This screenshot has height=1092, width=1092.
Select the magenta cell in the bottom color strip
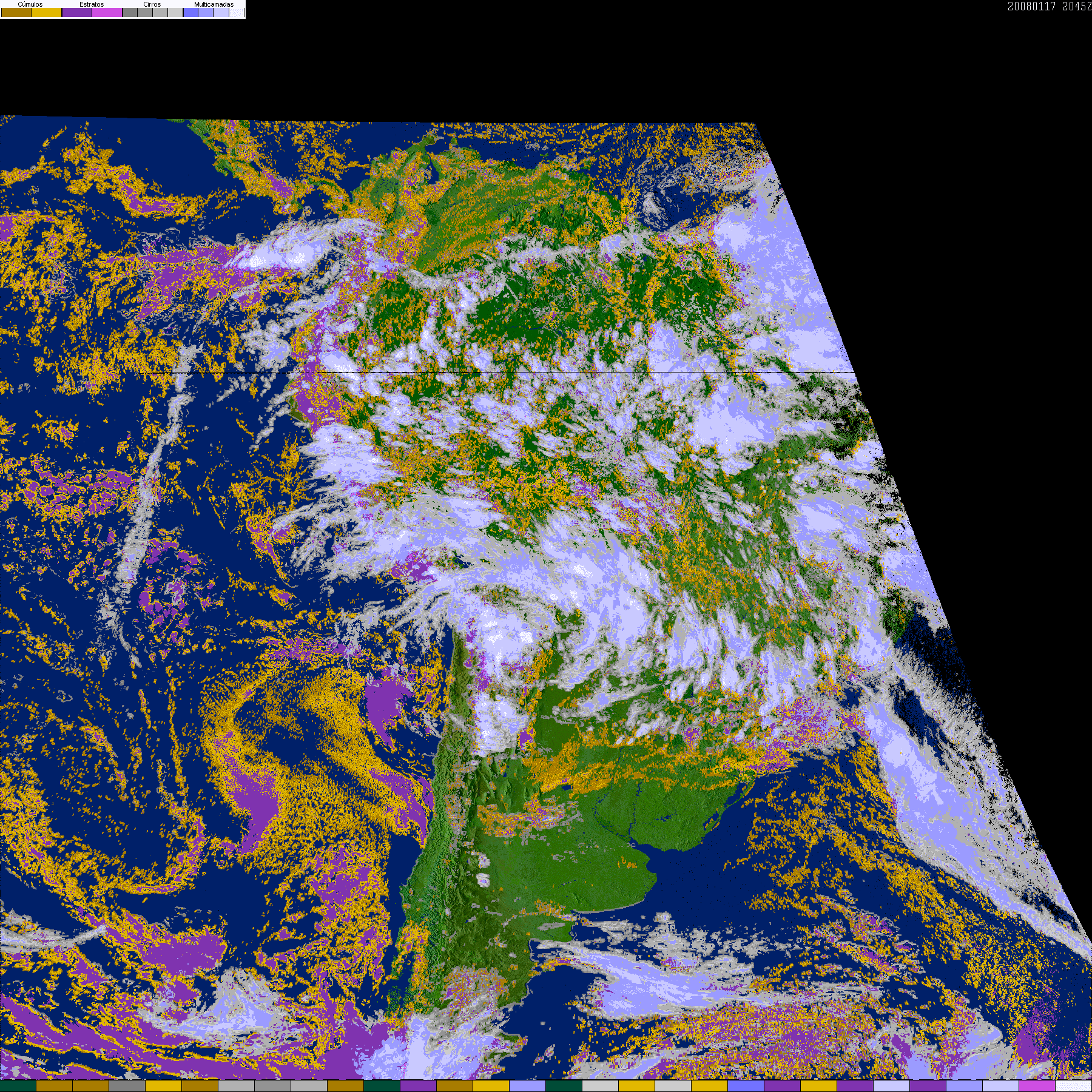coord(1037,1086)
